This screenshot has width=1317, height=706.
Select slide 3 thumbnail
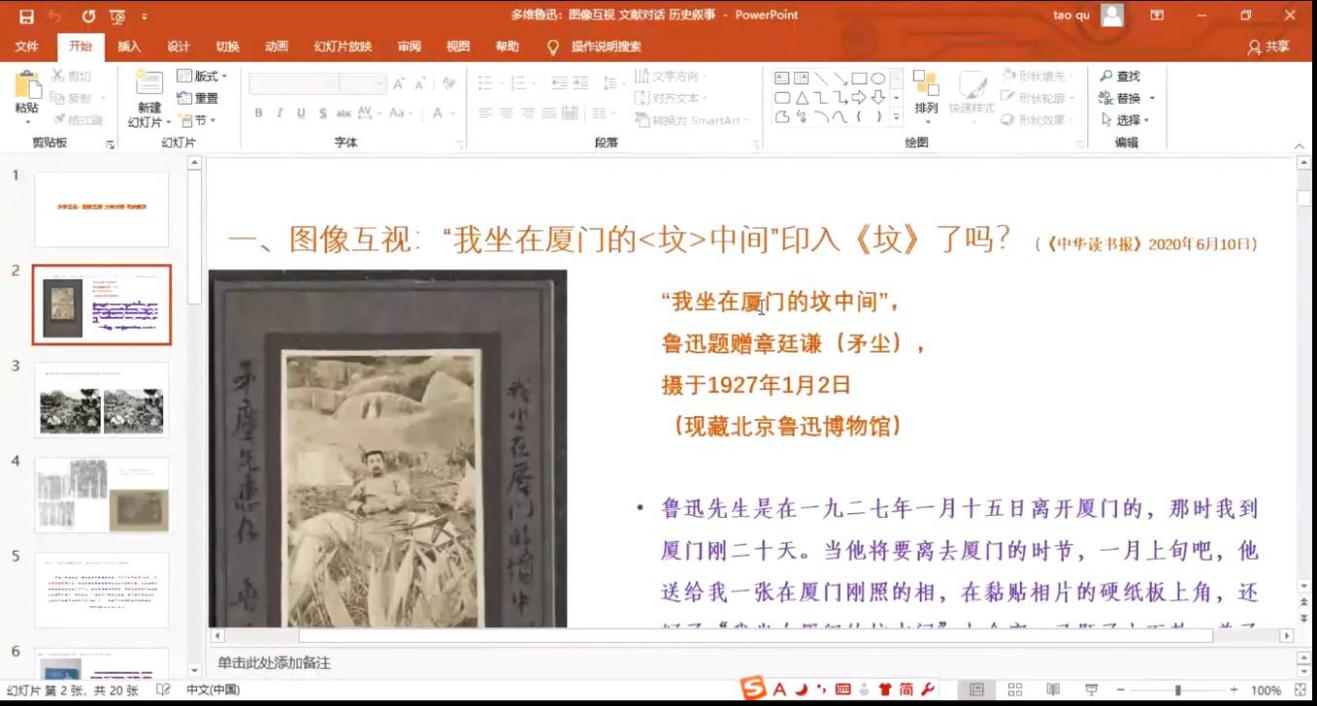(101, 399)
